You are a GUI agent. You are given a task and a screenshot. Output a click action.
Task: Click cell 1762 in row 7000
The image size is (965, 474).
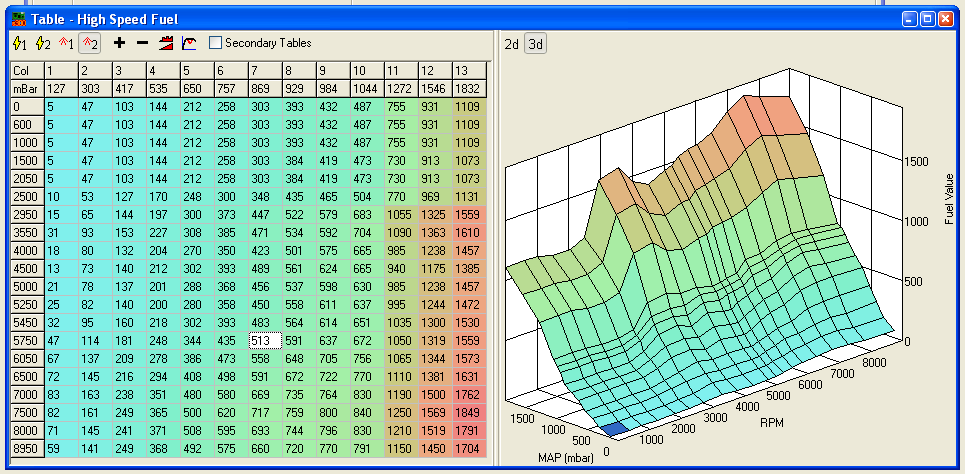pyautogui.click(x=470, y=395)
